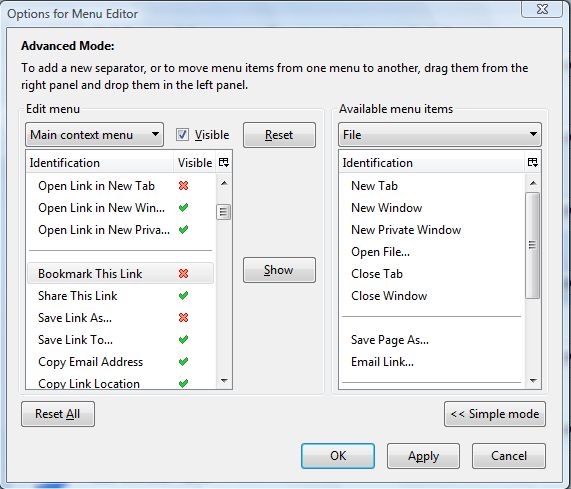Select Save Page As in available items list
Image resolution: width=571 pixels, height=489 pixels.
pyautogui.click(x=390, y=340)
